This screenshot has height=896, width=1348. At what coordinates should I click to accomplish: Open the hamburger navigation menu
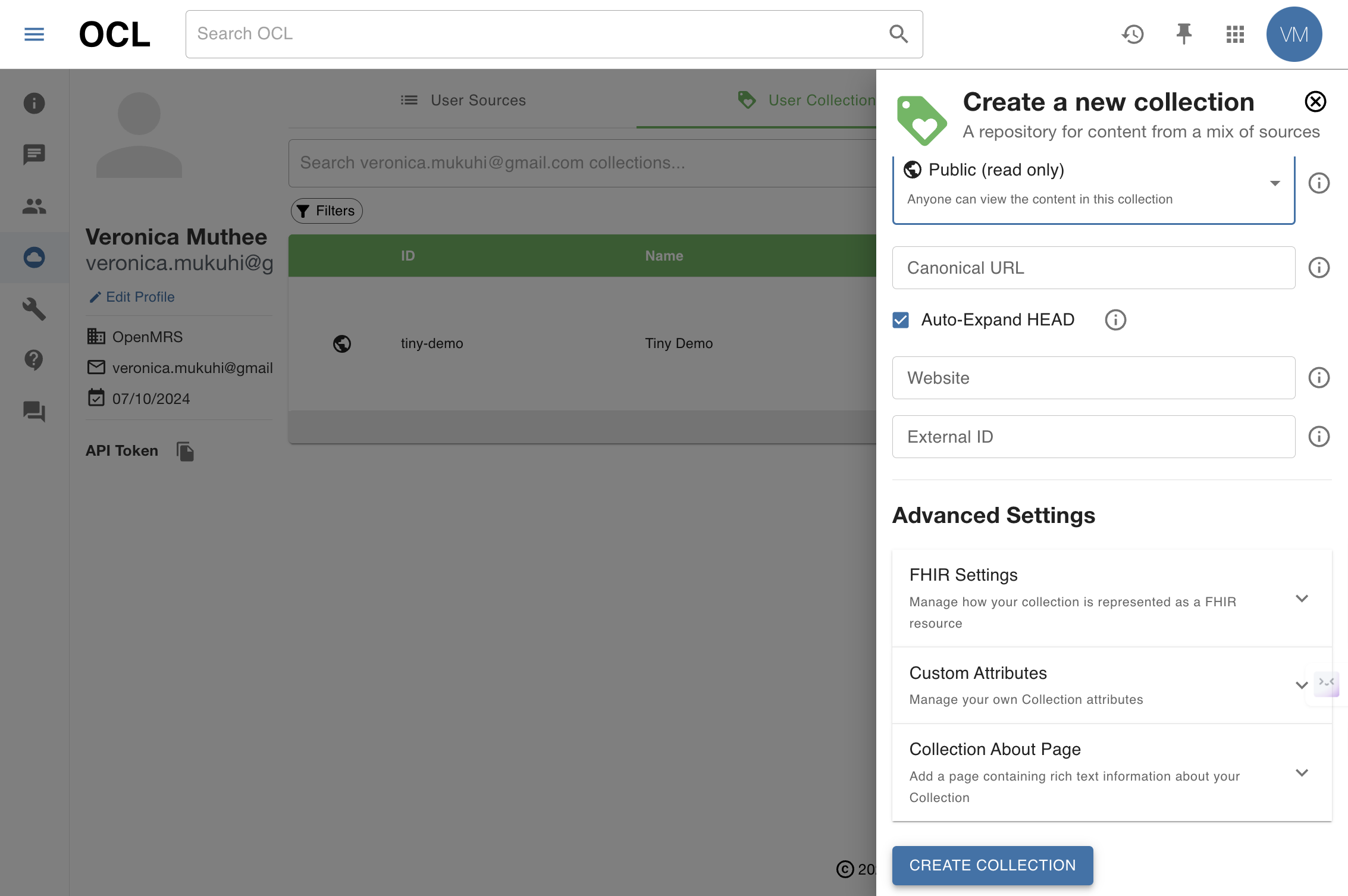coord(34,35)
